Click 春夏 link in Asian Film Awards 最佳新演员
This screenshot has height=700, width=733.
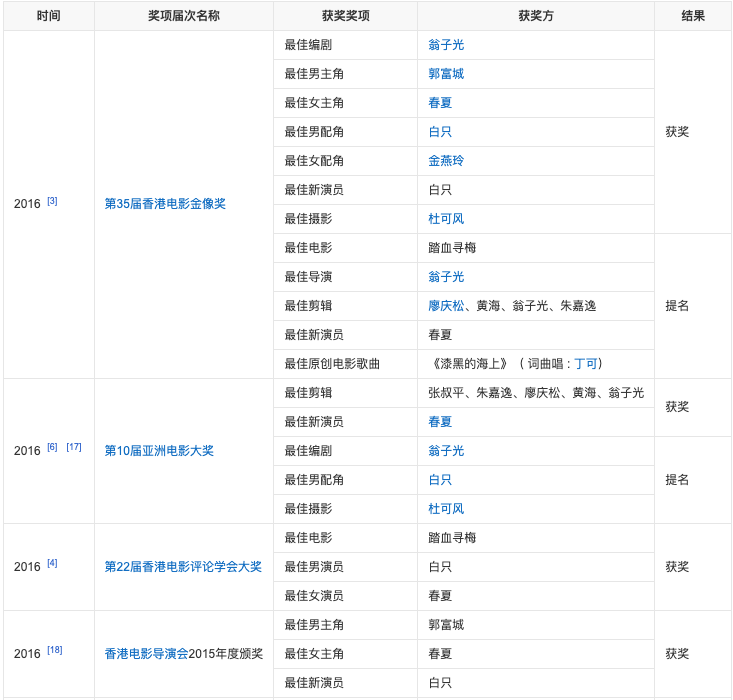click(x=440, y=422)
